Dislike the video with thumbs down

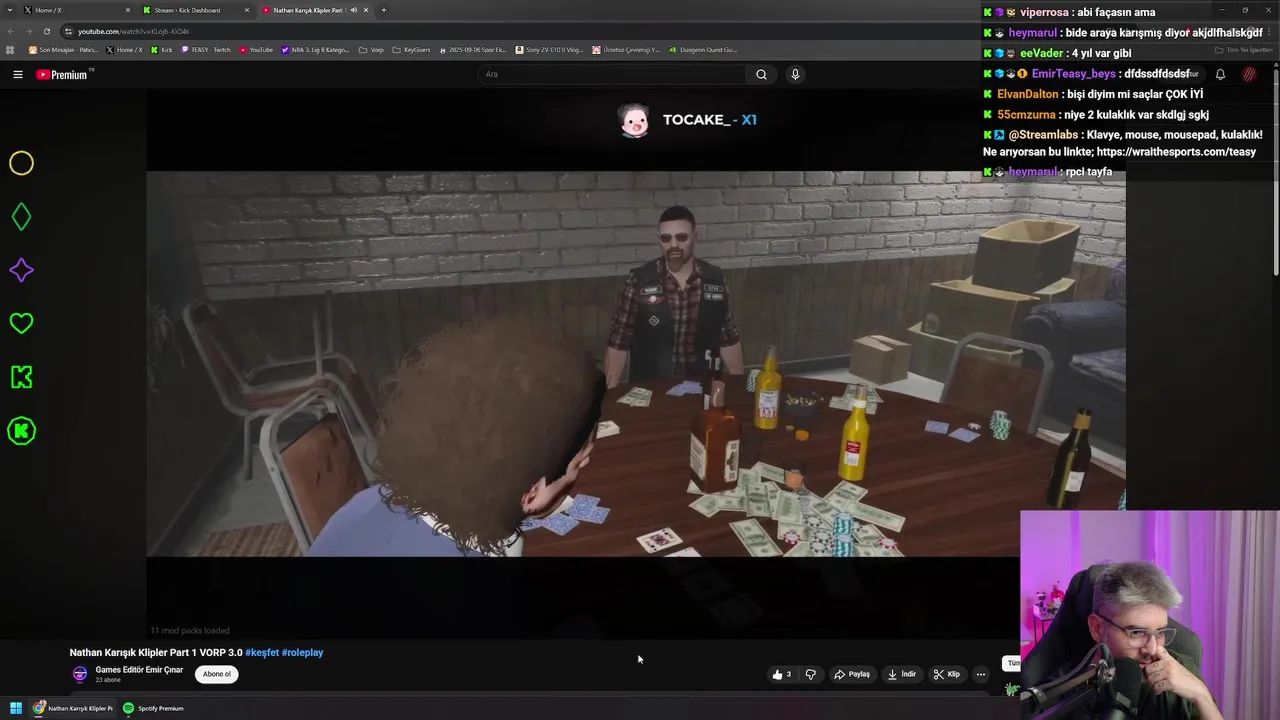(811, 674)
